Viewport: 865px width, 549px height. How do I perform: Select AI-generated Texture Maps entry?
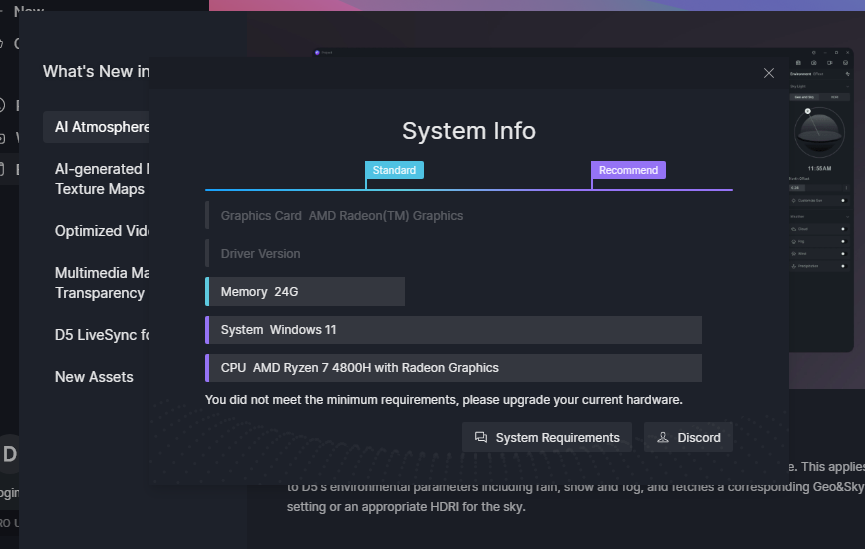pyautogui.click(x=101, y=179)
